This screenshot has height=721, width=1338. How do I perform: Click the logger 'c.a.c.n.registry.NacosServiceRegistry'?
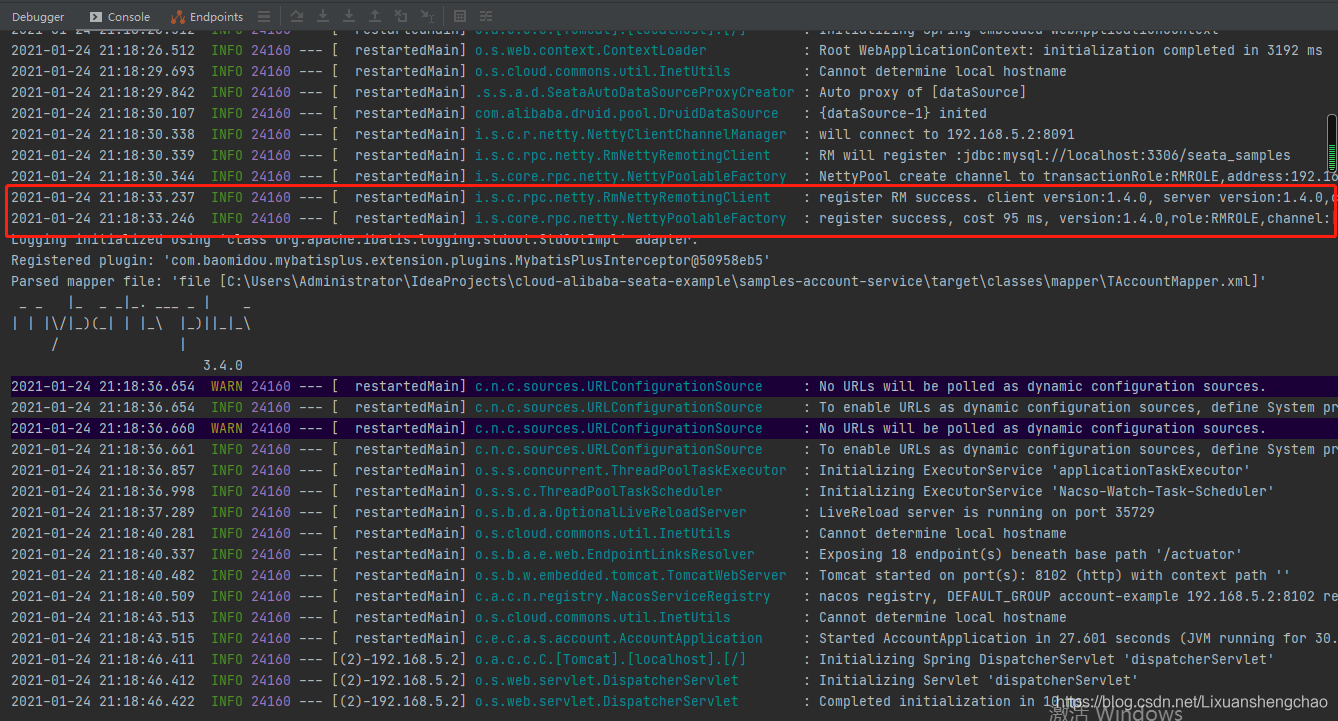(622, 596)
